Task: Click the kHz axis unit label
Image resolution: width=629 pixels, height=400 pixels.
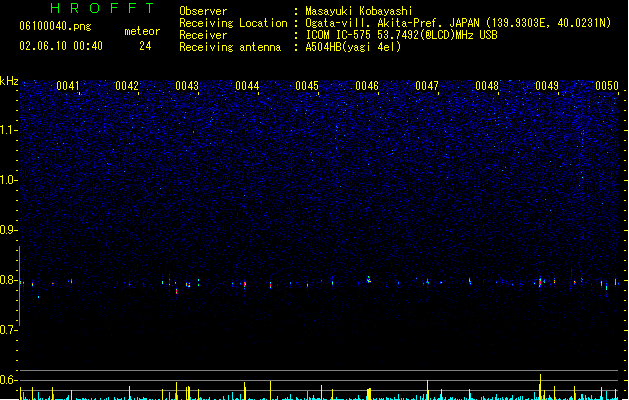Action: 9,81
